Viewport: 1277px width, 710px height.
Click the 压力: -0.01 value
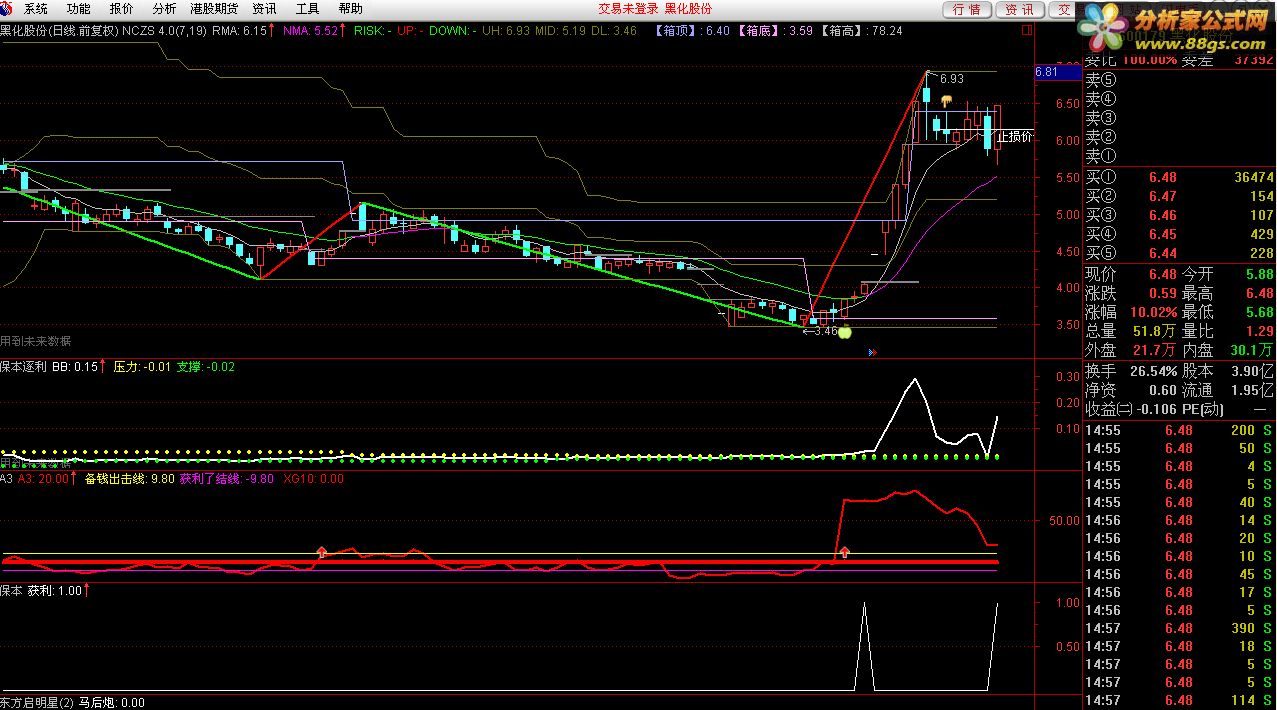(x=142, y=367)
